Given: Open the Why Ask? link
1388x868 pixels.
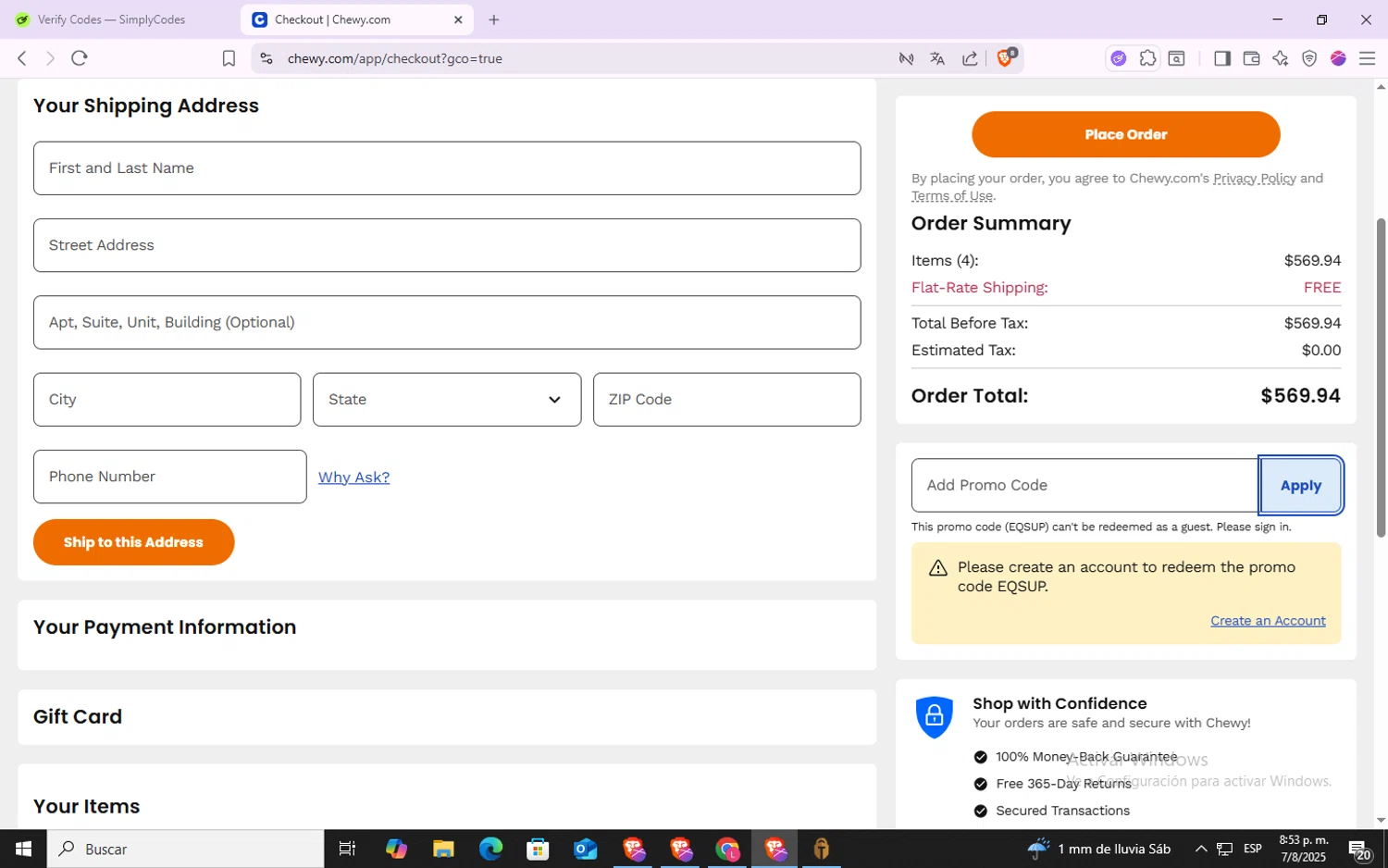Looking at the screenshot, I should [x=353, y=477].
